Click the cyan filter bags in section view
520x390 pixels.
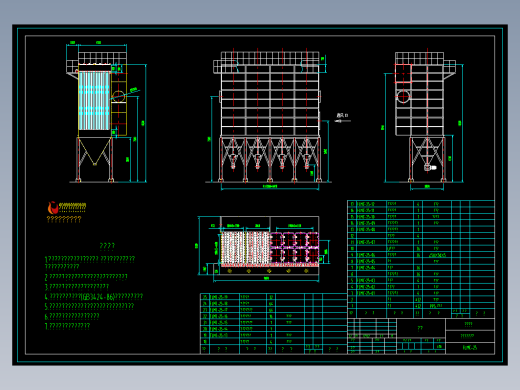[x=94, y=101]
